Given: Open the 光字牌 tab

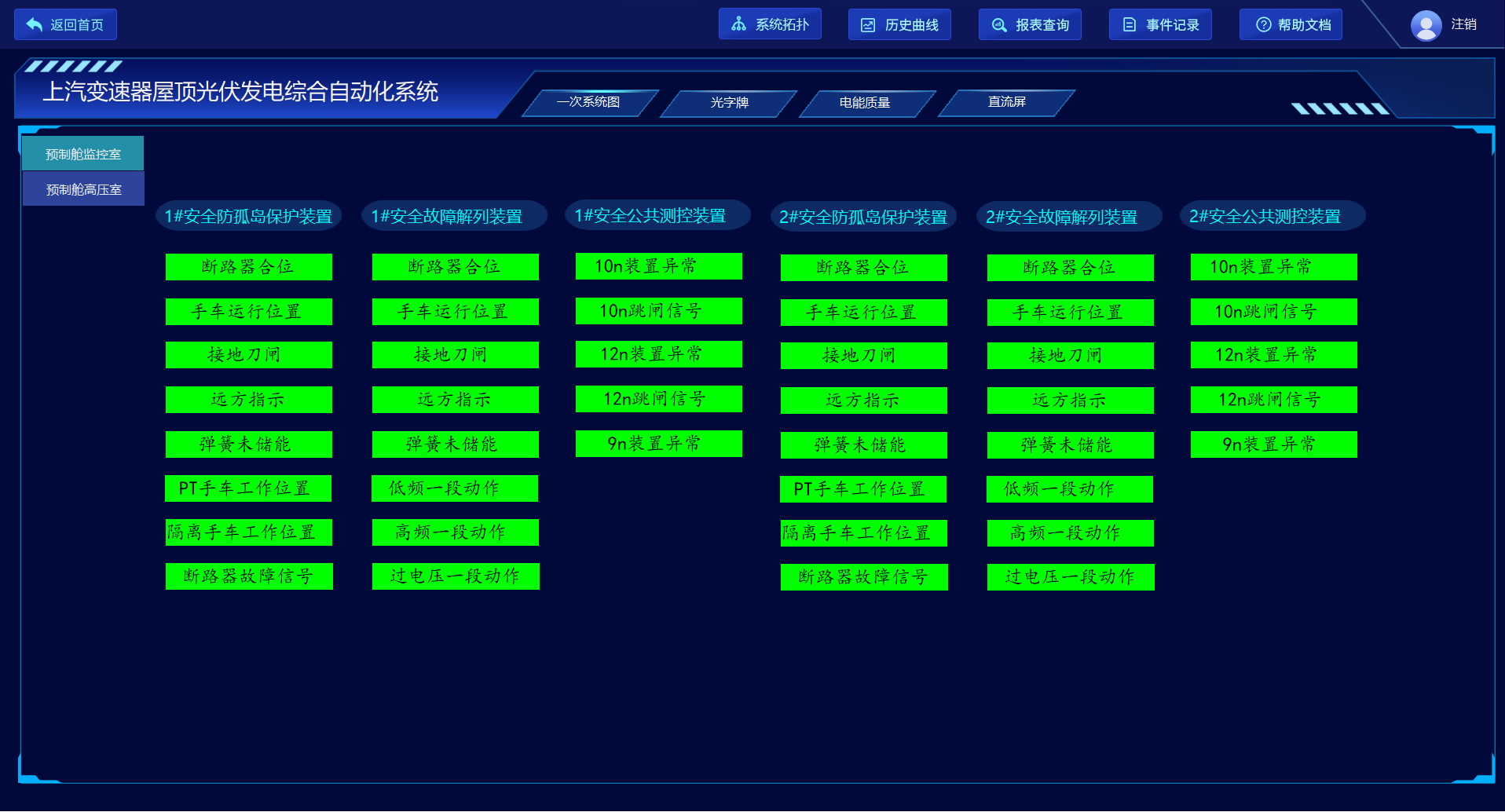Looking at the screenshot, I should click(x=729, y=103).
